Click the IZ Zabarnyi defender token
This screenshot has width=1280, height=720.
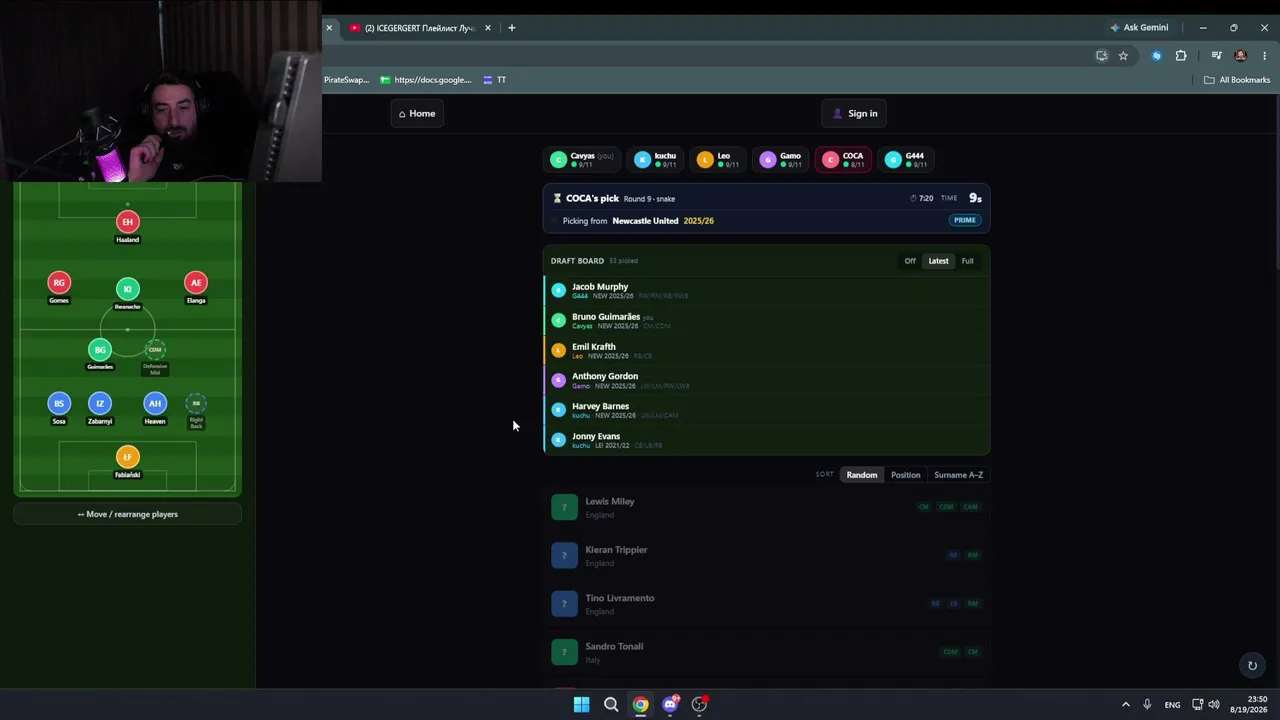click(x=100, y=403)
